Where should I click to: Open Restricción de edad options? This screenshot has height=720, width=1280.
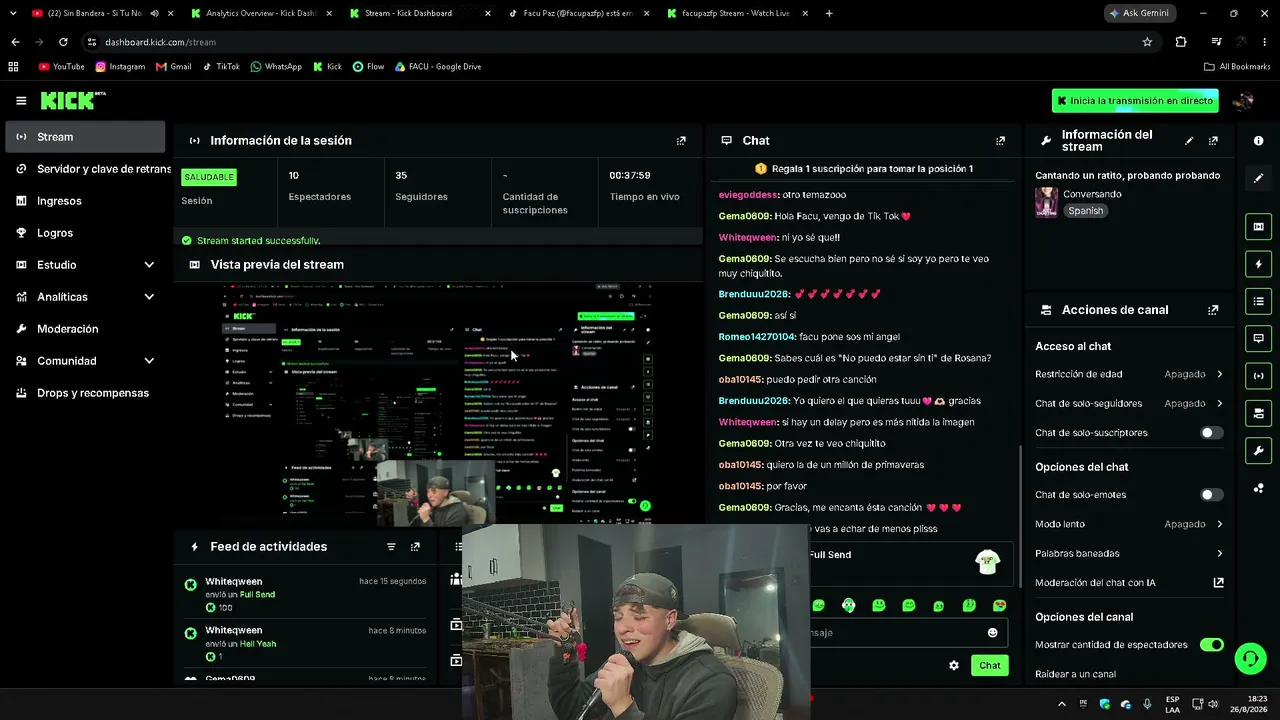(x=1129, y=374)
